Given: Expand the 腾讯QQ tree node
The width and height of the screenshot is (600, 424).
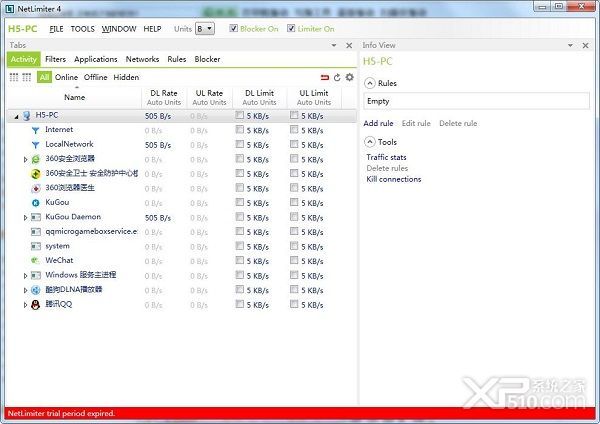Looking at the screenshot, I should pos(25,305).
